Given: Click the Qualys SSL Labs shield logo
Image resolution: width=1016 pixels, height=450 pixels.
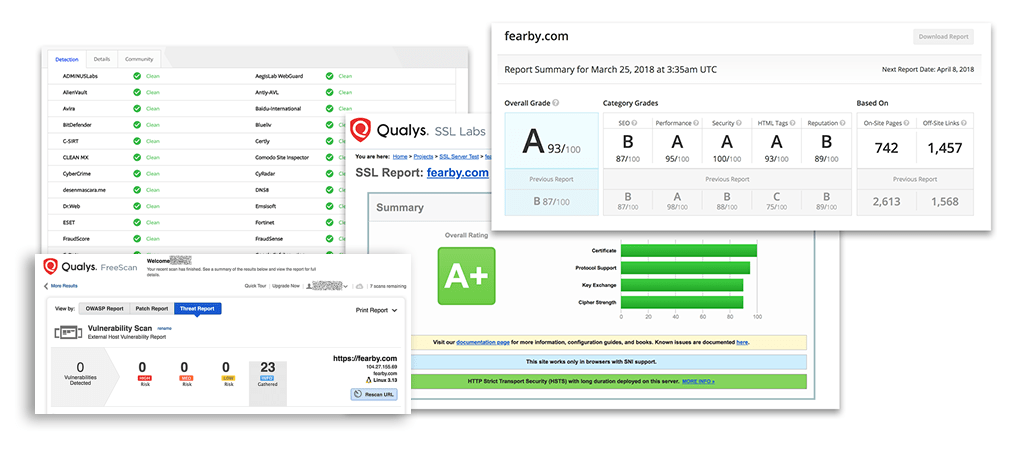Looking at the screenshot, I should 363,132.
